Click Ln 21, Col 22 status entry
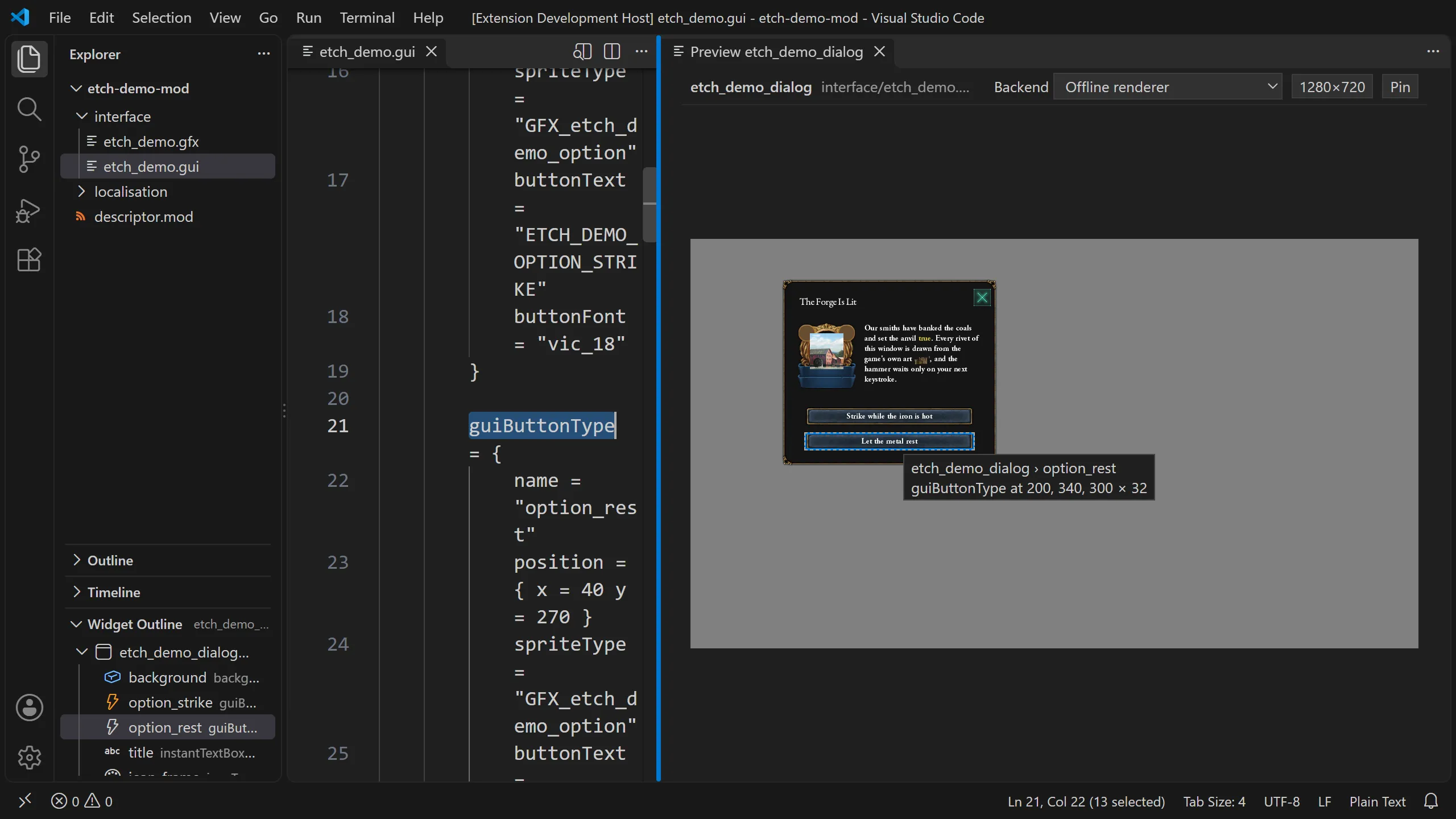This screenshot has height=819, width=1456. click(1086, 801)
